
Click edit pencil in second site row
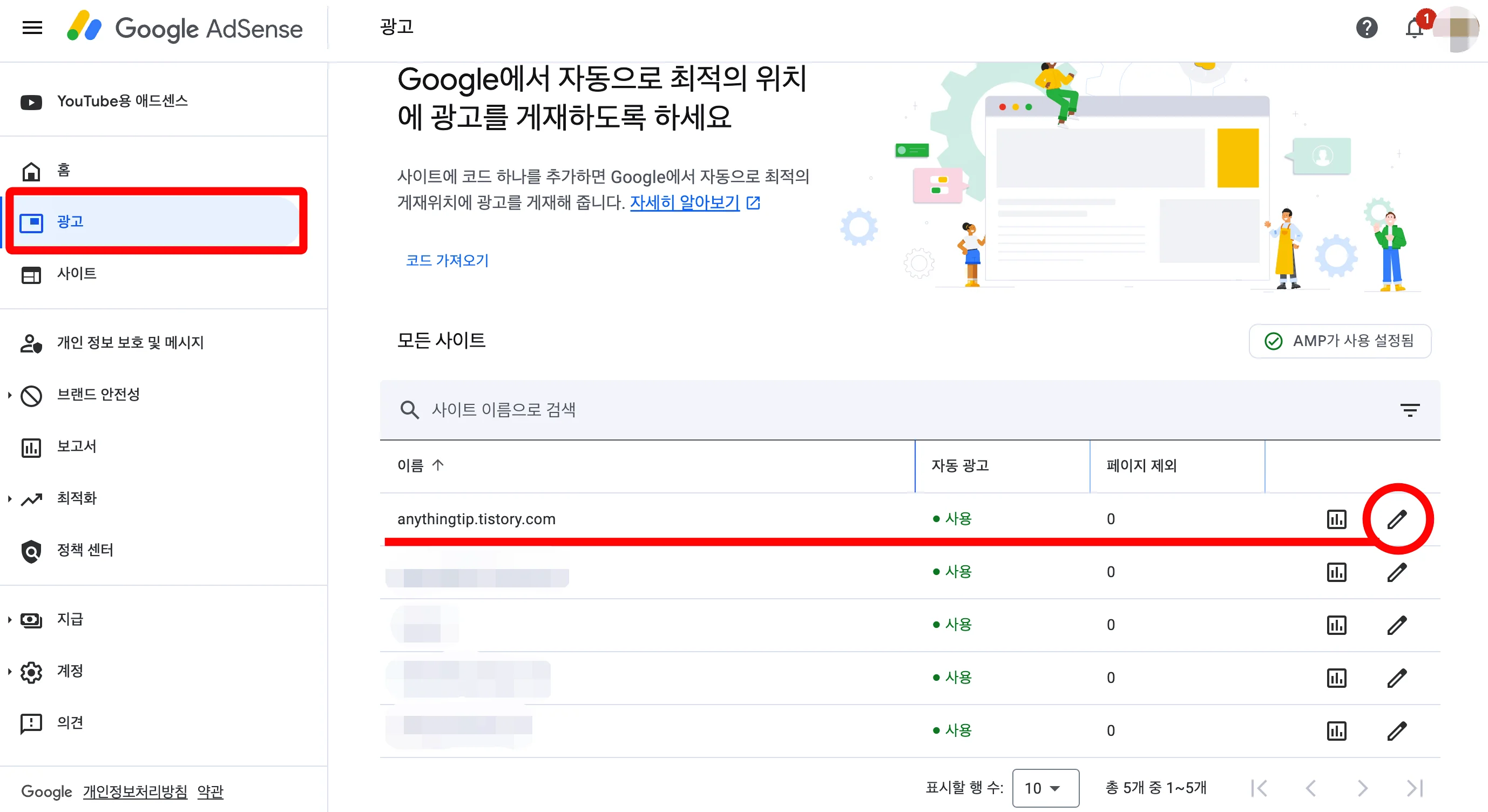[1397, 572]
